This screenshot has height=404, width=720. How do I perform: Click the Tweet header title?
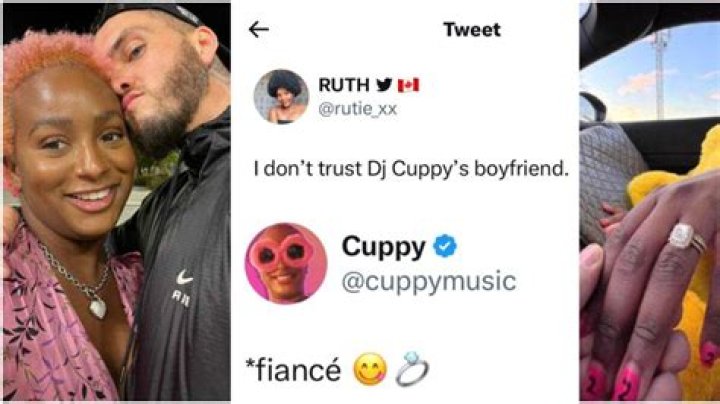472,30
